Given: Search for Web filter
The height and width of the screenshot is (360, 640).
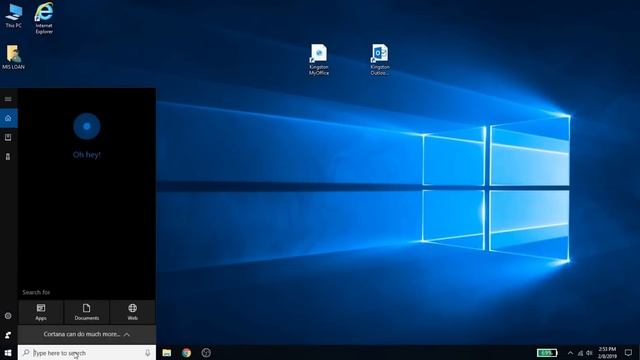Looking at the screenshot, I should [x=133, y=312].
